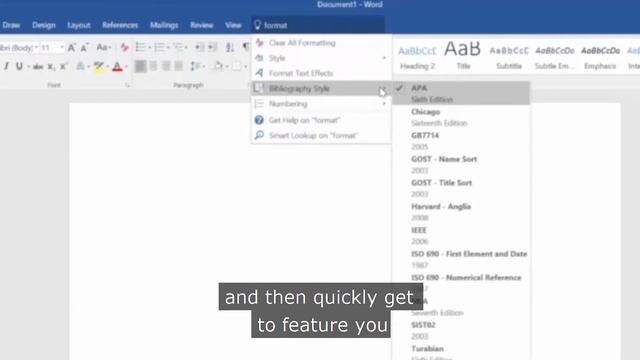Expand bullet library dropdown arrow
The image size is (640, 360).
[149, 48]
